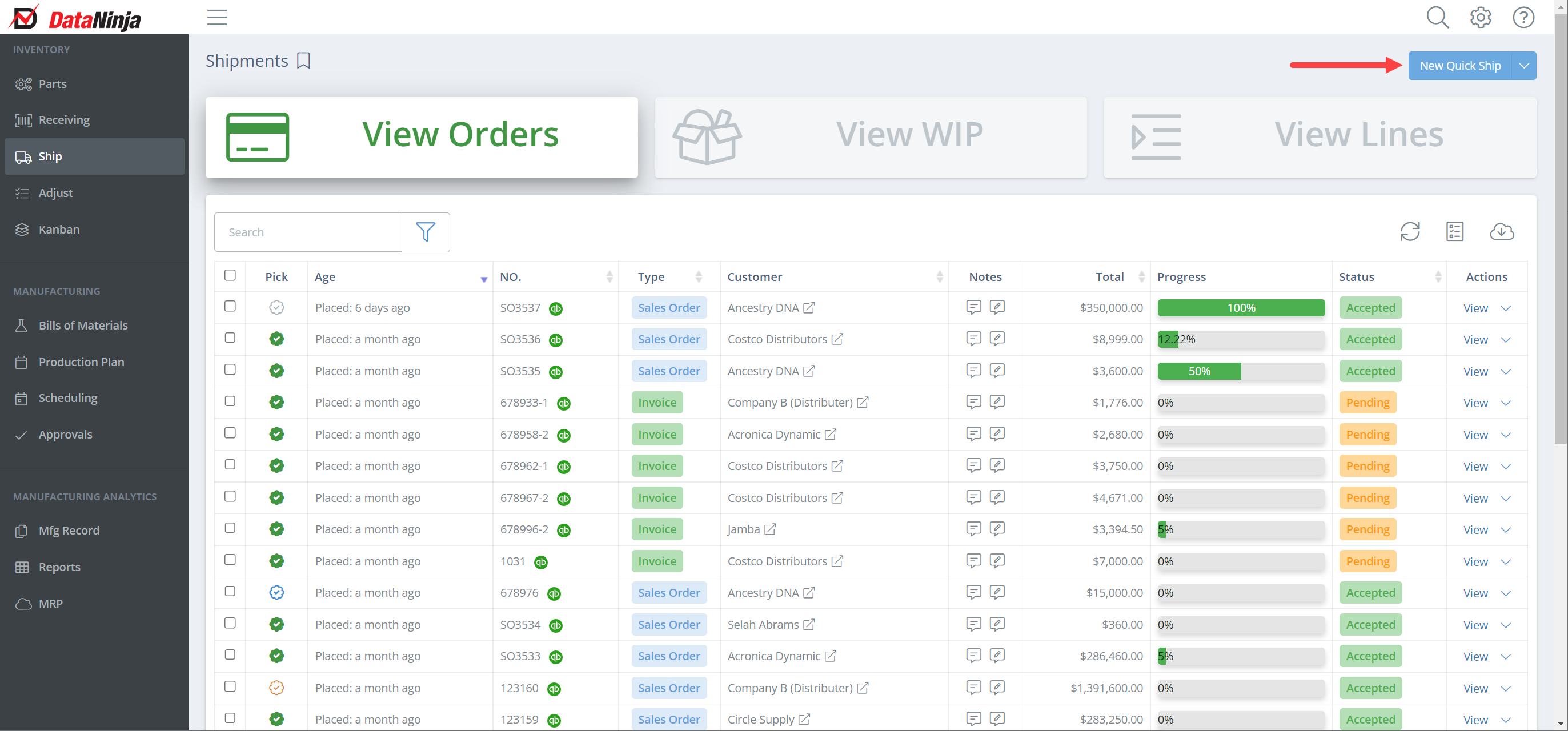Click the cloud download export icon
This screenshot has width=1568, height=731.
pyautogui.click(x=1501, y=232)
